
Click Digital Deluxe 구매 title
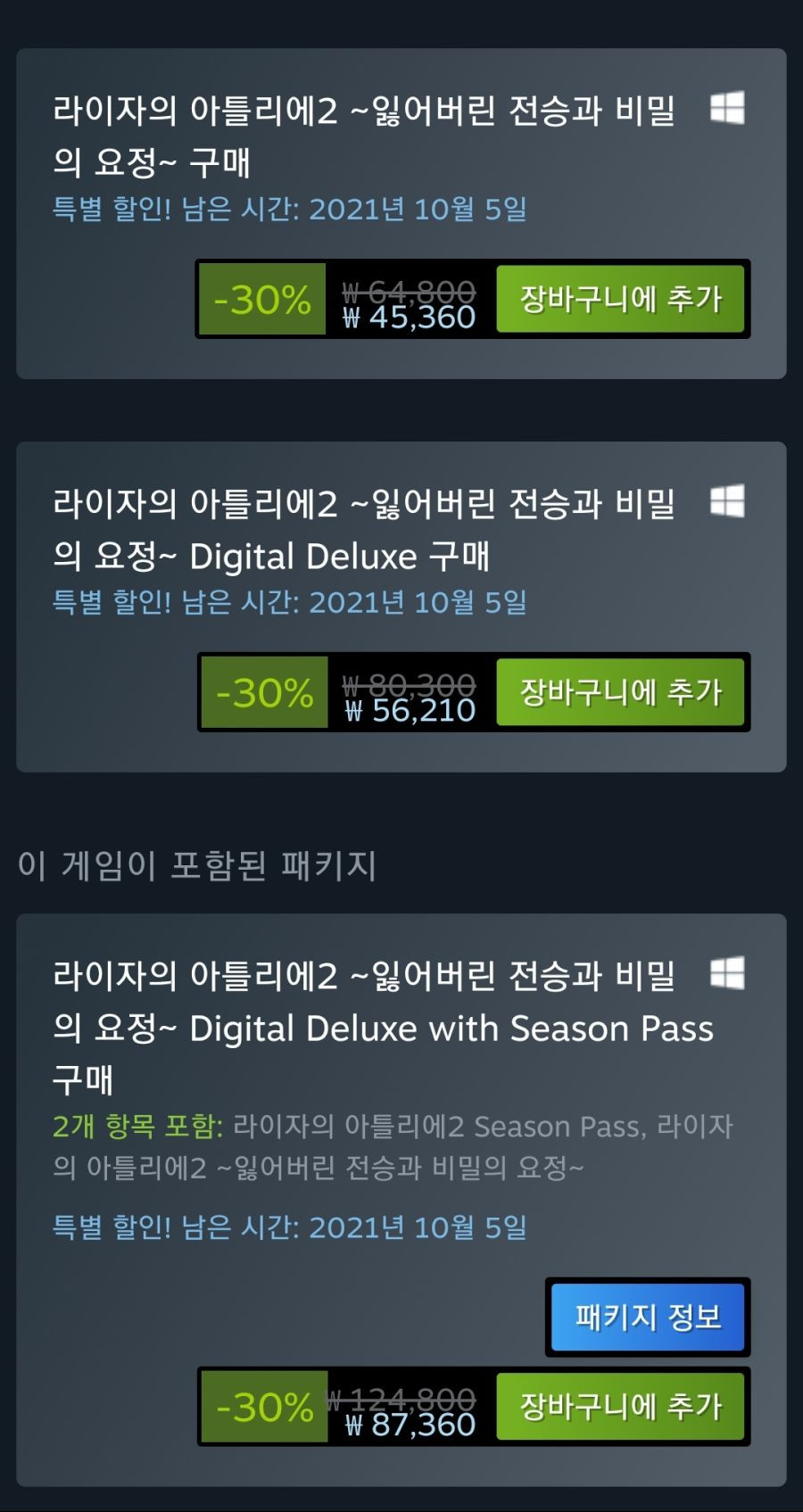[364, 530]
